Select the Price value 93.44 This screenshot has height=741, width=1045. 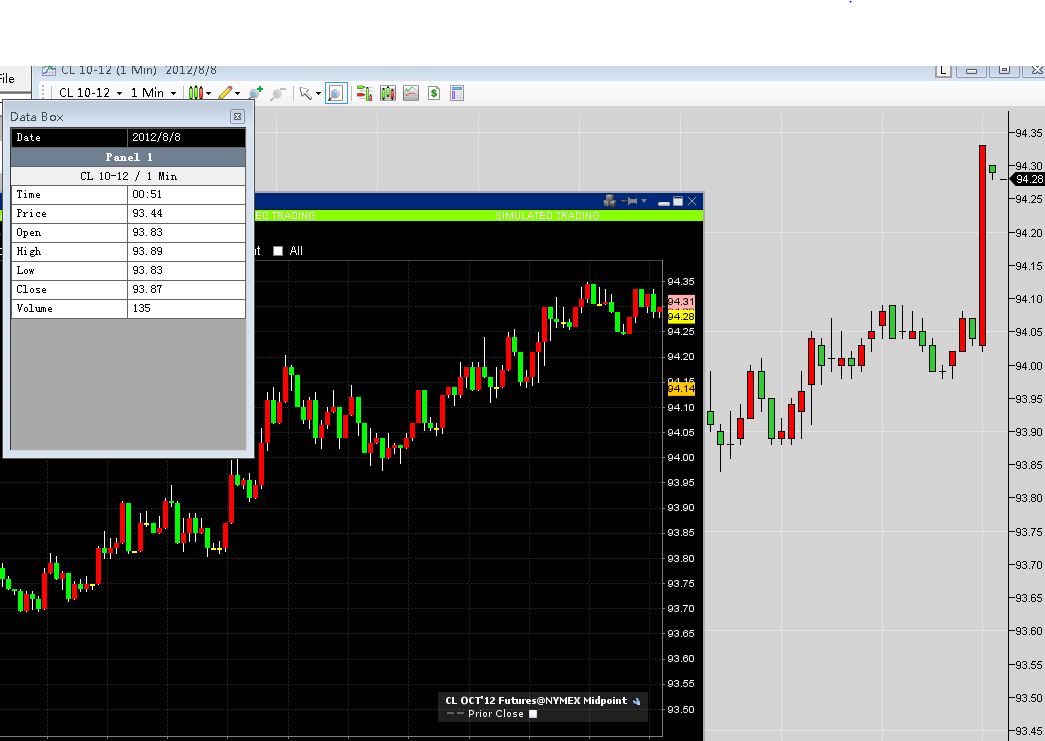[186, 213]
